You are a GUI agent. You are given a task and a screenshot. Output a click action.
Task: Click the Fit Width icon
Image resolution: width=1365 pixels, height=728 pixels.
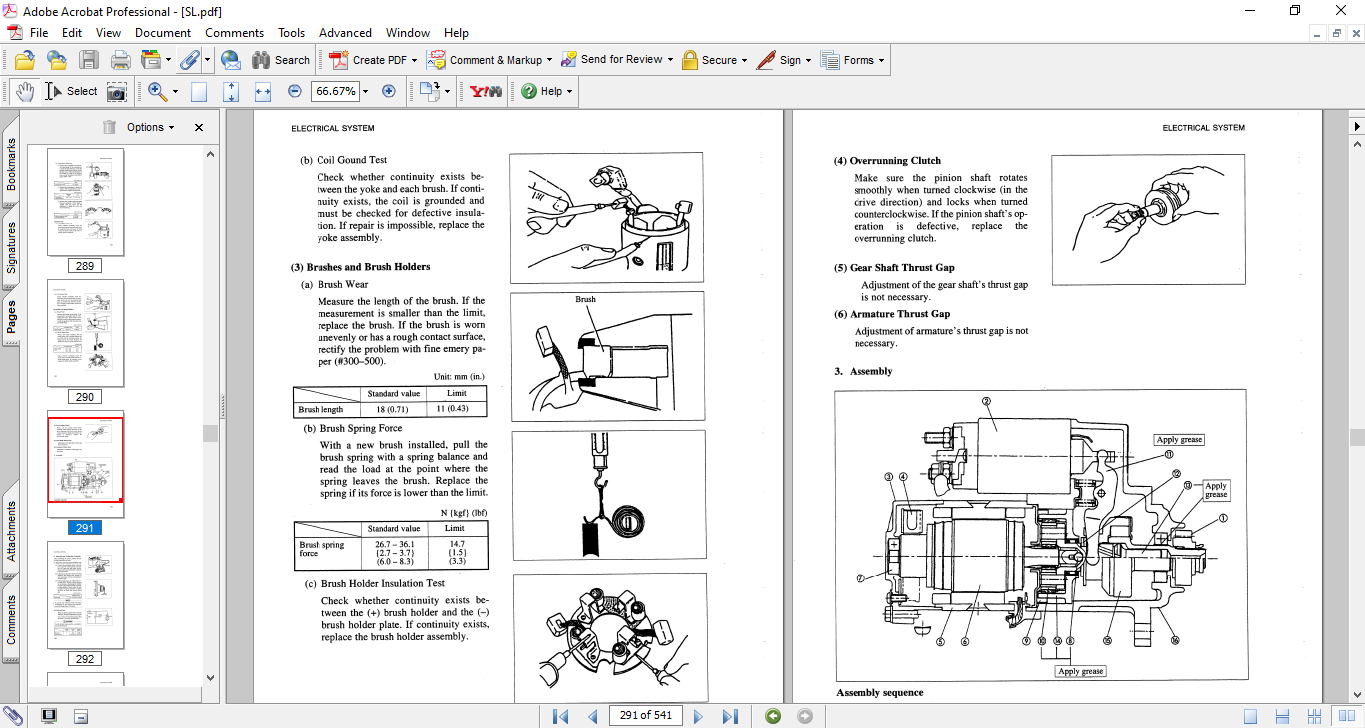[x=263, y=91]
